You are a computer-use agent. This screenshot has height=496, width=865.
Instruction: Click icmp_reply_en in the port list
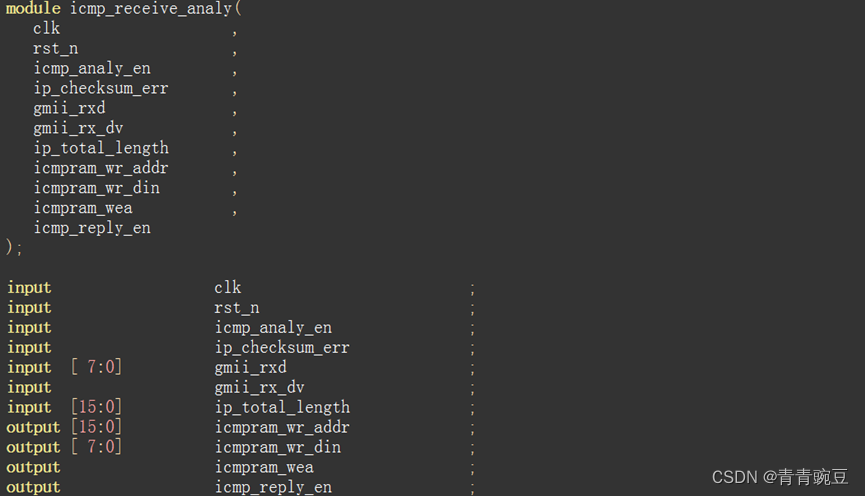[x=92, y=228]
